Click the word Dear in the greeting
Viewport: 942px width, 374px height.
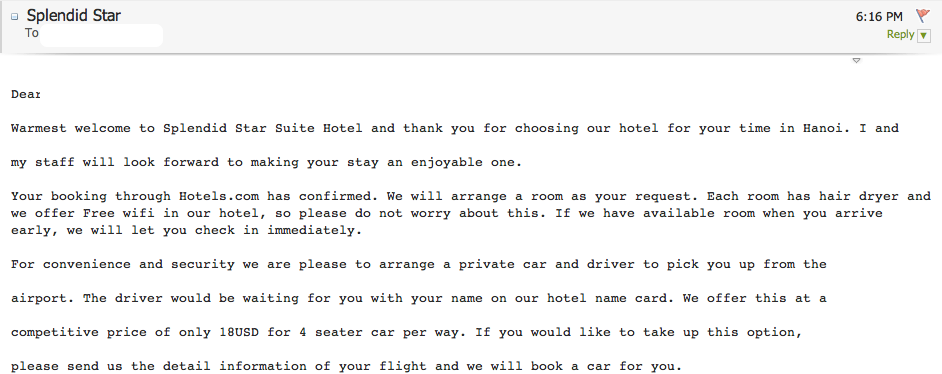[26, 94]
